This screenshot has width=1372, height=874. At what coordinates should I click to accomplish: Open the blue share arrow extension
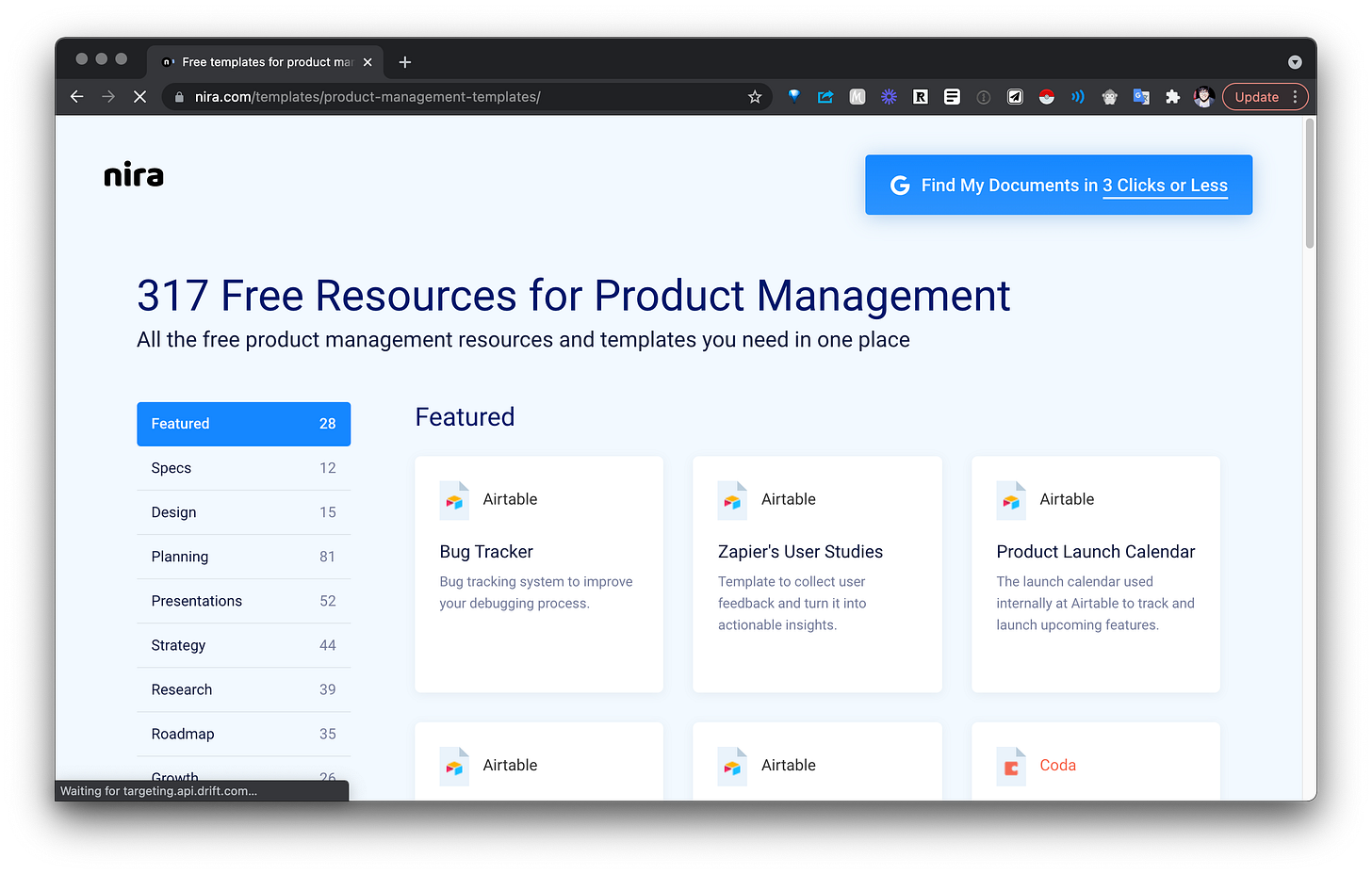click(825, 96)
